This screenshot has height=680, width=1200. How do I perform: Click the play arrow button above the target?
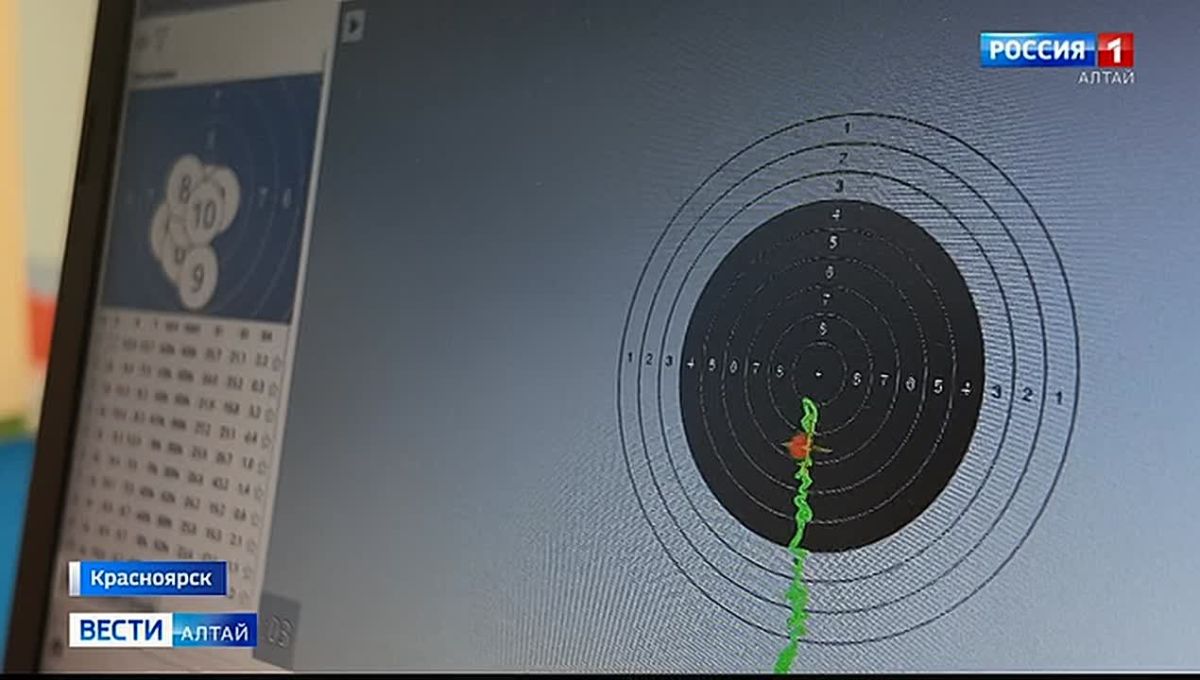click(x=351, y=25)
